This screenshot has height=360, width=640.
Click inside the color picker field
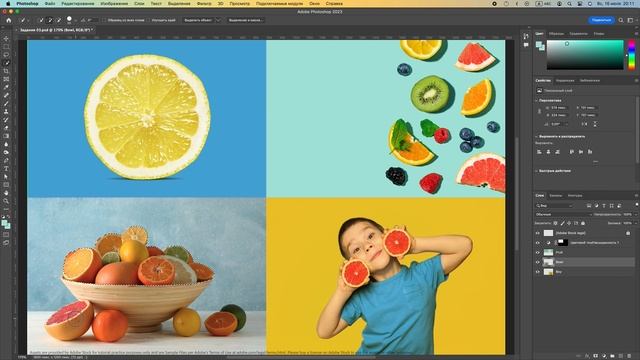(x=585, y=55)
